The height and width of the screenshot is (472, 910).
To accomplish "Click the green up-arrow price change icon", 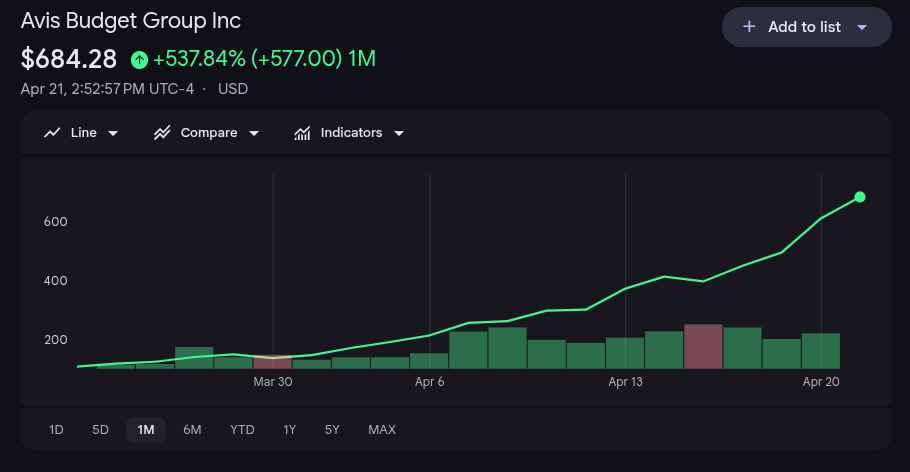I will coord(139,59).
